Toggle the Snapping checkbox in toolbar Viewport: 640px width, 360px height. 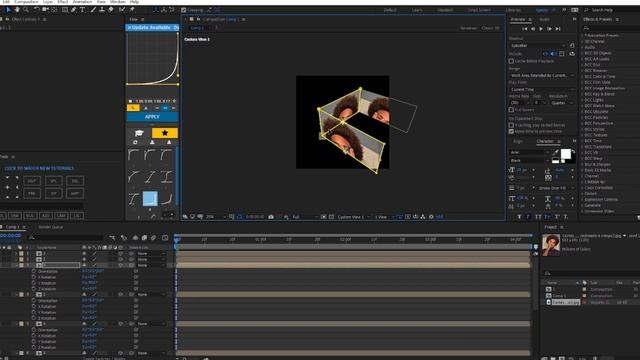pyautogui.click(x=183, y=10)
